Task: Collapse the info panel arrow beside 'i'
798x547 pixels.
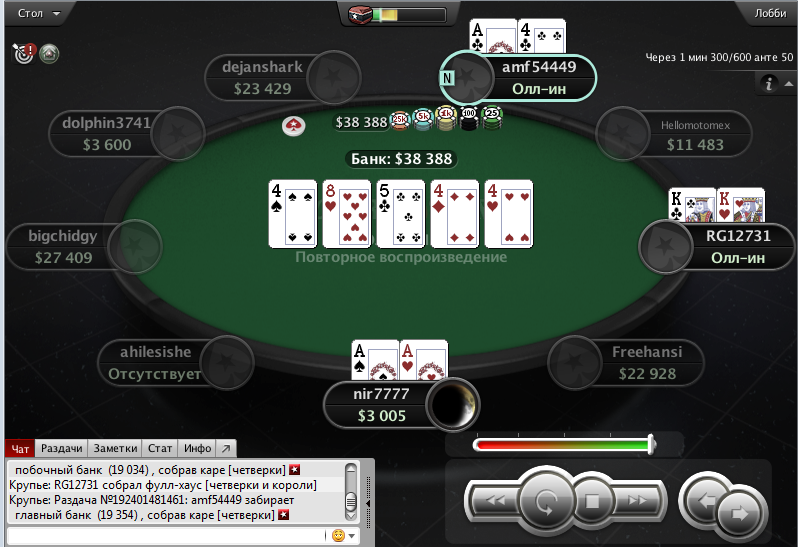Action: [788, 83]
